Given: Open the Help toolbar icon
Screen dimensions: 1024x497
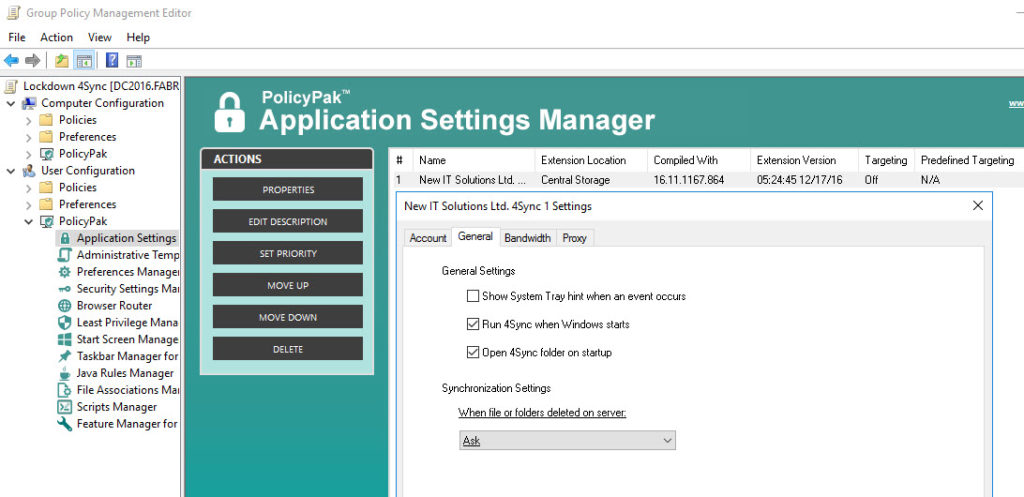Looking at the screenshot, I should [112, 61].
